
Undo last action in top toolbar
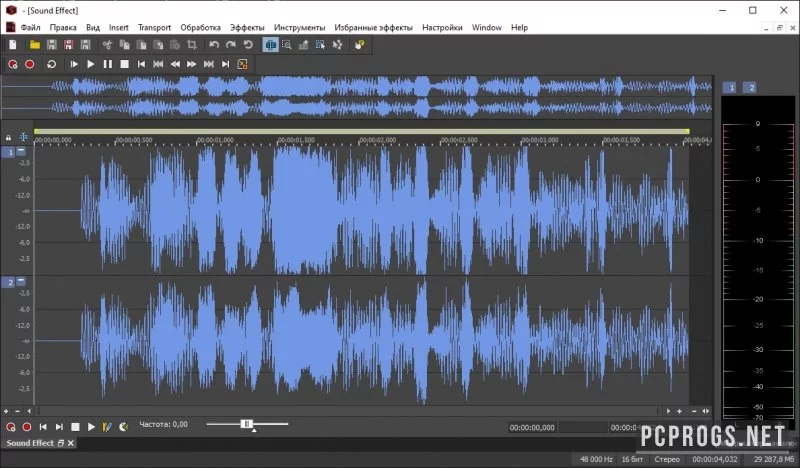[214, 45]
